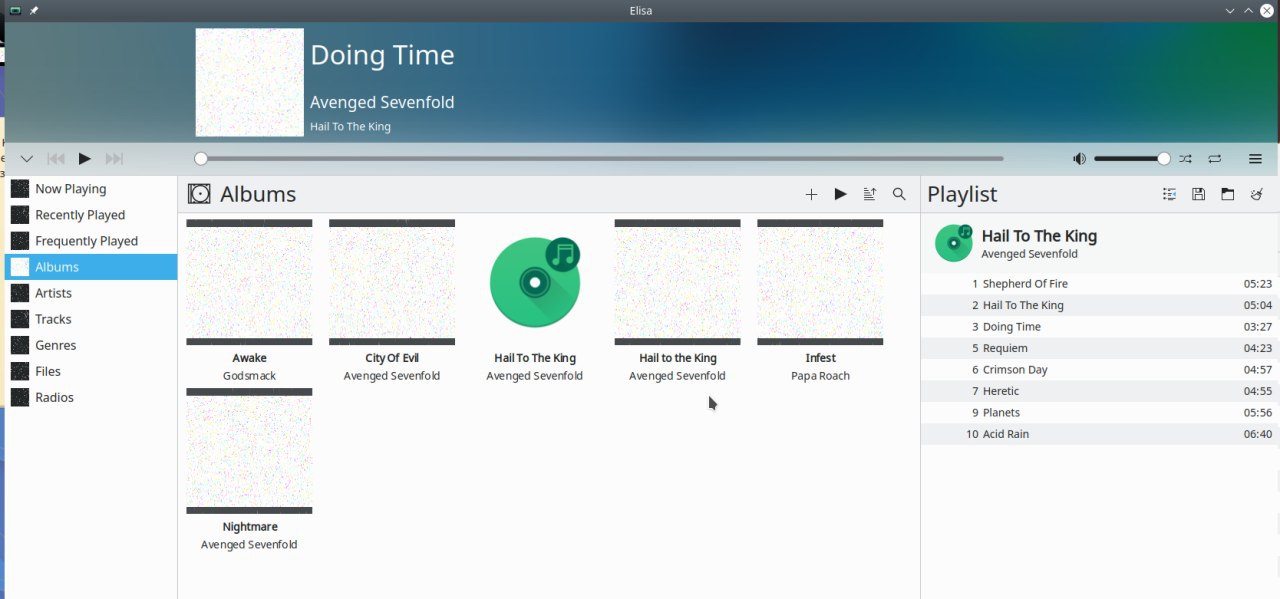Select Planets in the playlist
This screenshot has height=599, width=1280.
(1100, 413)
